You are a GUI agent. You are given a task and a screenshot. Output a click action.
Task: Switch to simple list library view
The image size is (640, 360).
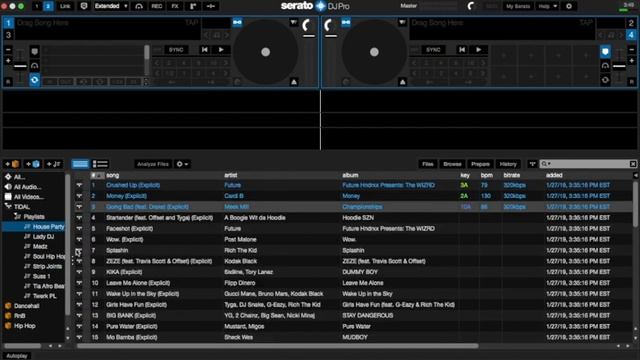tap(80, 164)
